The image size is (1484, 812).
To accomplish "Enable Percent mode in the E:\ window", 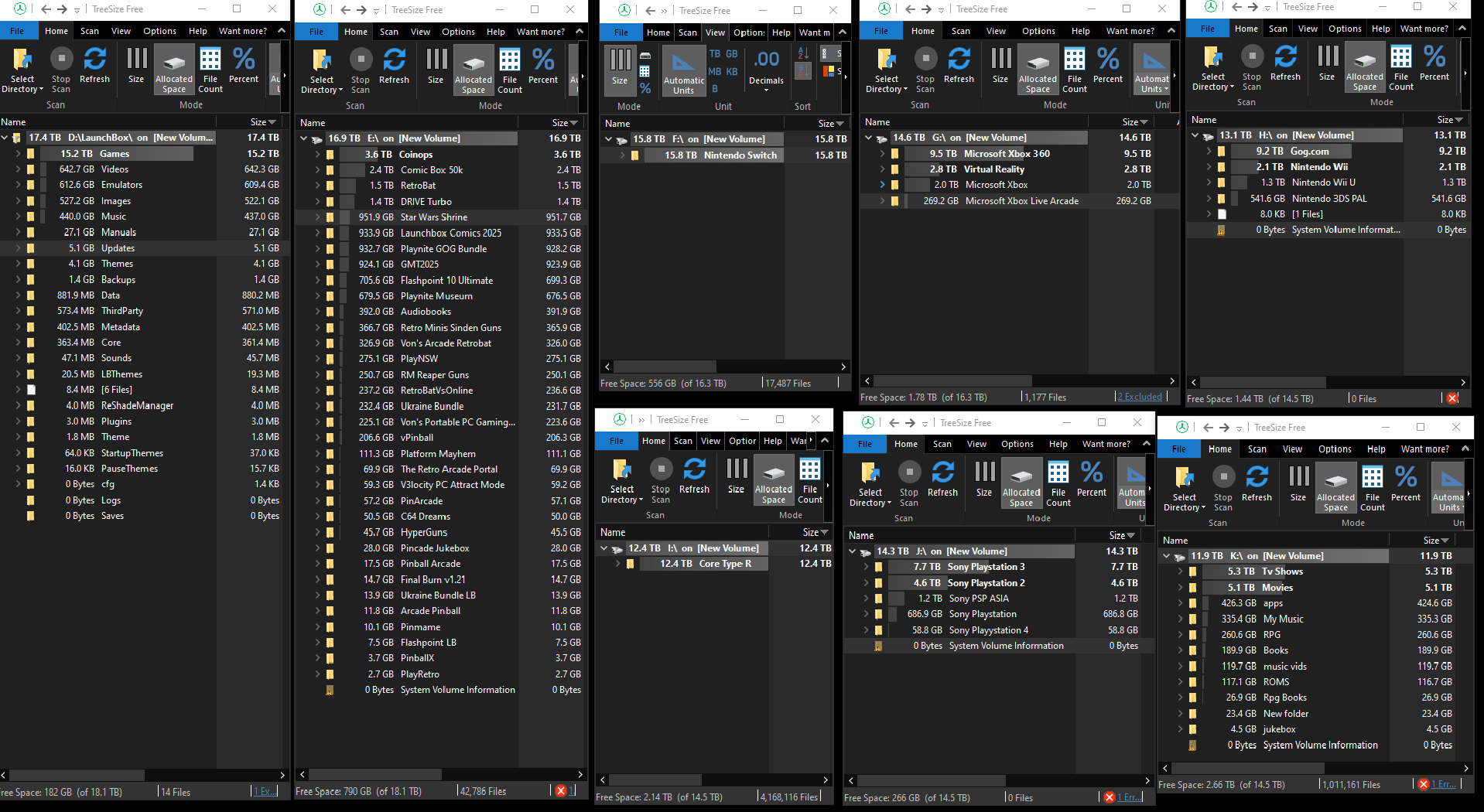I will coord(543,66).
